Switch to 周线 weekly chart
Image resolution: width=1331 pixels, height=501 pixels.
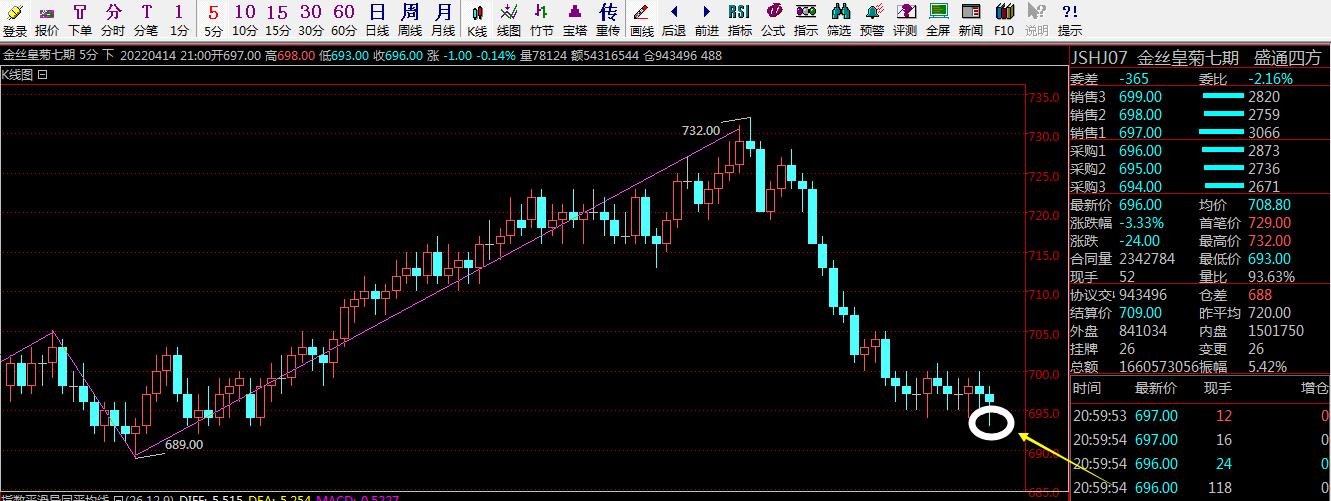click(409, 19)
